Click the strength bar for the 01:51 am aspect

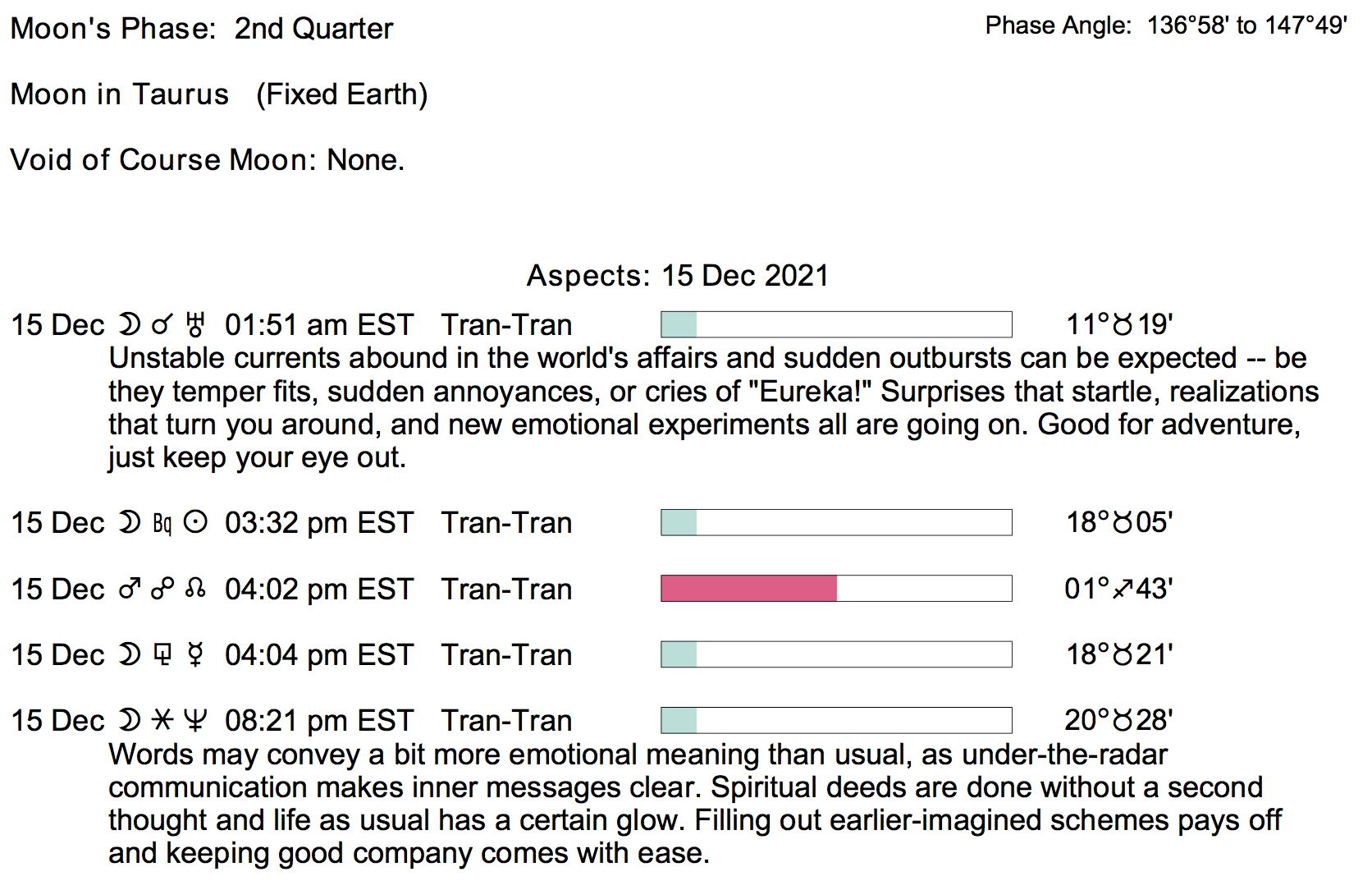pos(836,325)
